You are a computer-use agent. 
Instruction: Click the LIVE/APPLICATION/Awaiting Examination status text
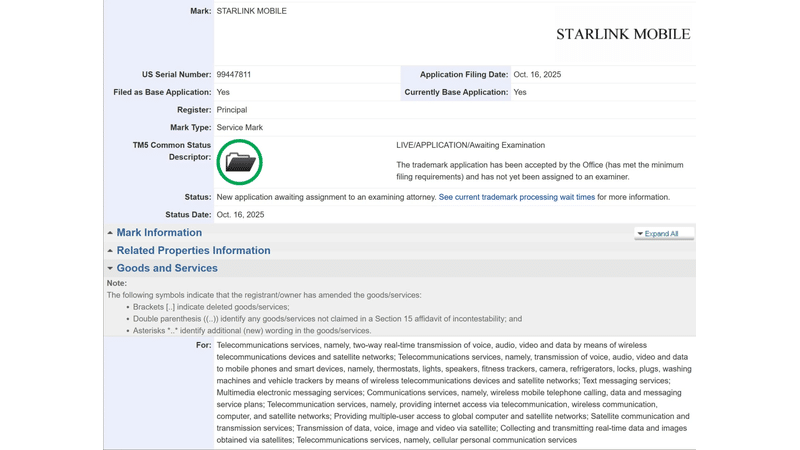tap(470, 146)
